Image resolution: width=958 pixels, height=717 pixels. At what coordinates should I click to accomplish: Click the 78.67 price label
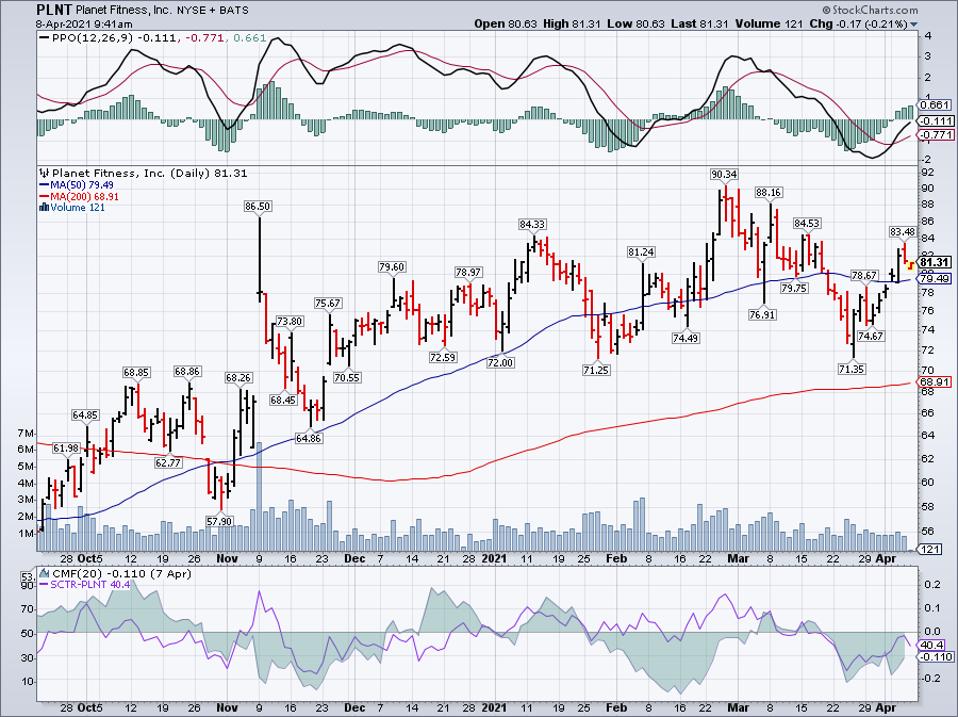pos(865,275)
